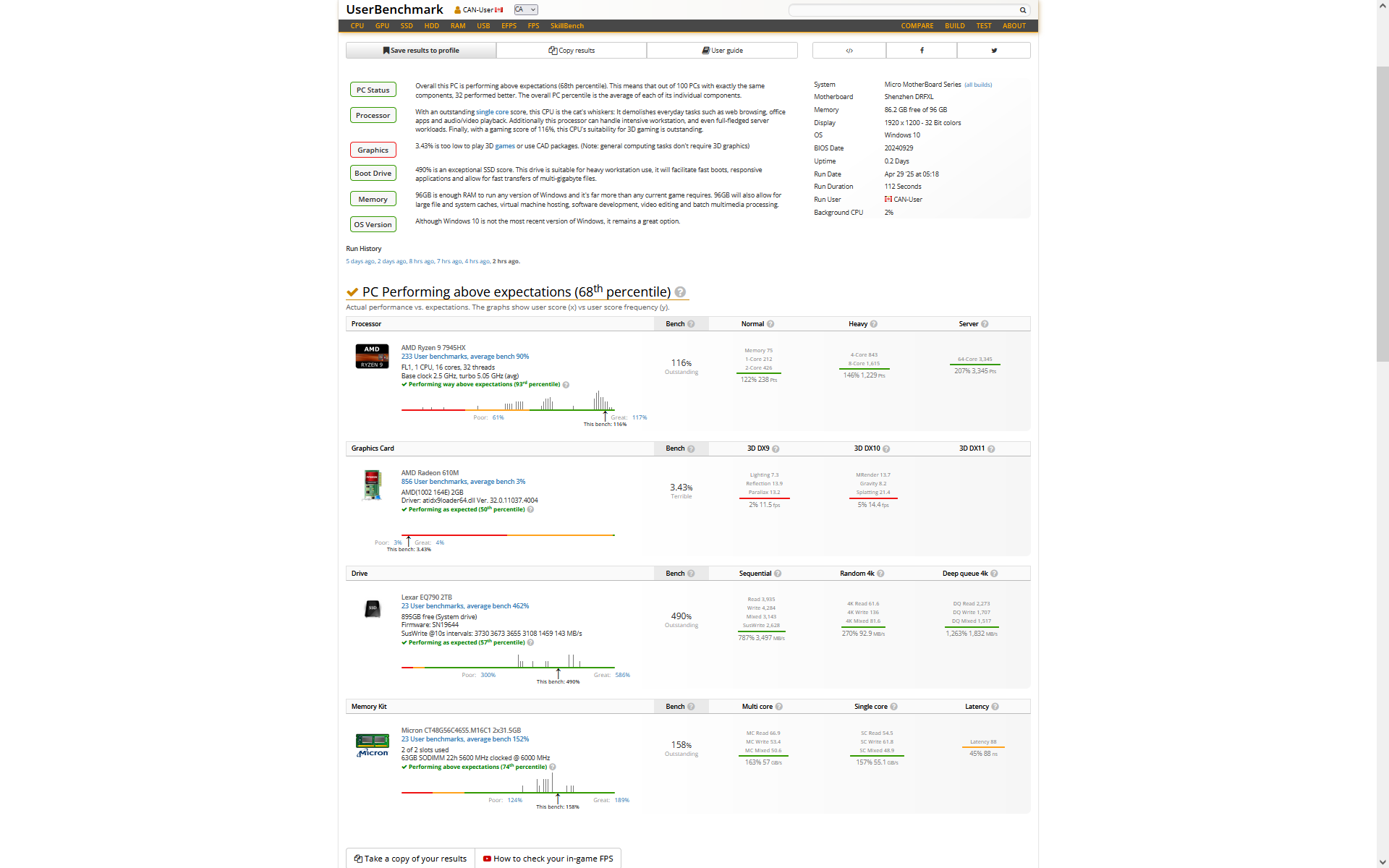1389x868 pixels.
Task: Click the Graphics status badge
Action: tap(373, 150)
